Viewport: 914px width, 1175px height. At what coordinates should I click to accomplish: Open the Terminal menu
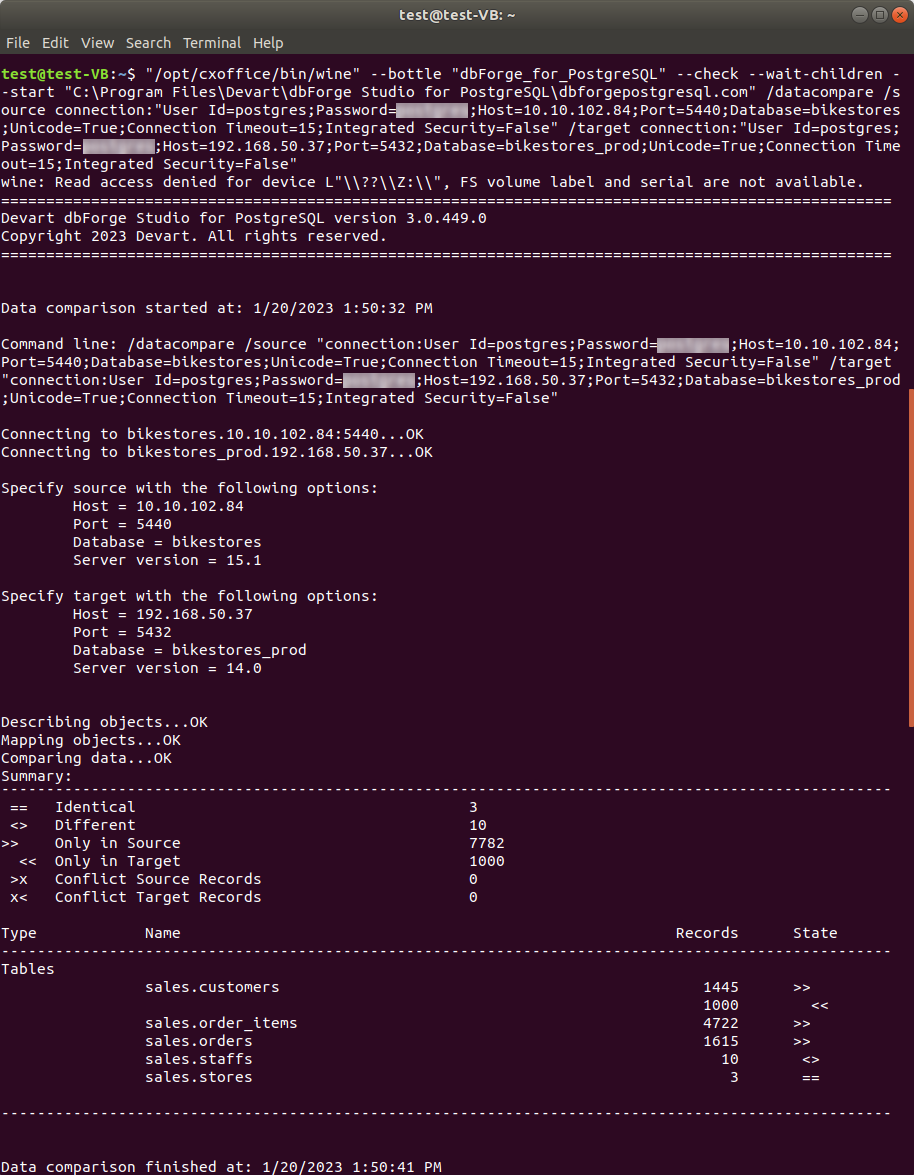coord(212,43)
